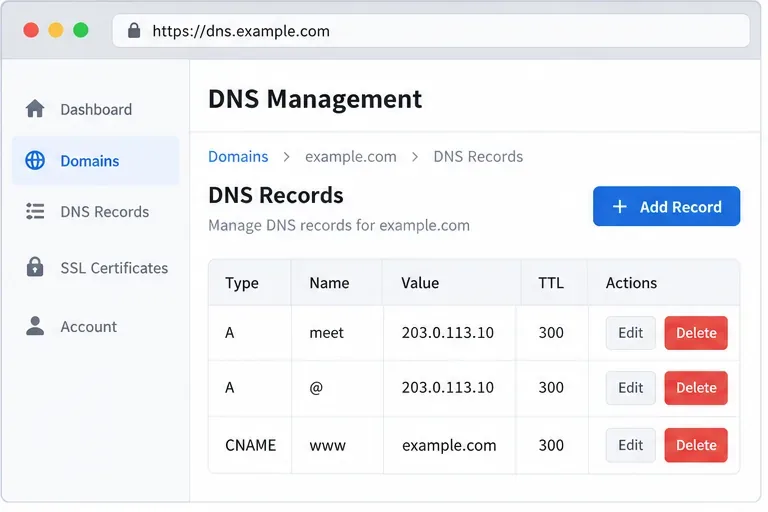Click the DNS Management page title
Viewport: 768px width, 512px height.
[x=315, y=98]
